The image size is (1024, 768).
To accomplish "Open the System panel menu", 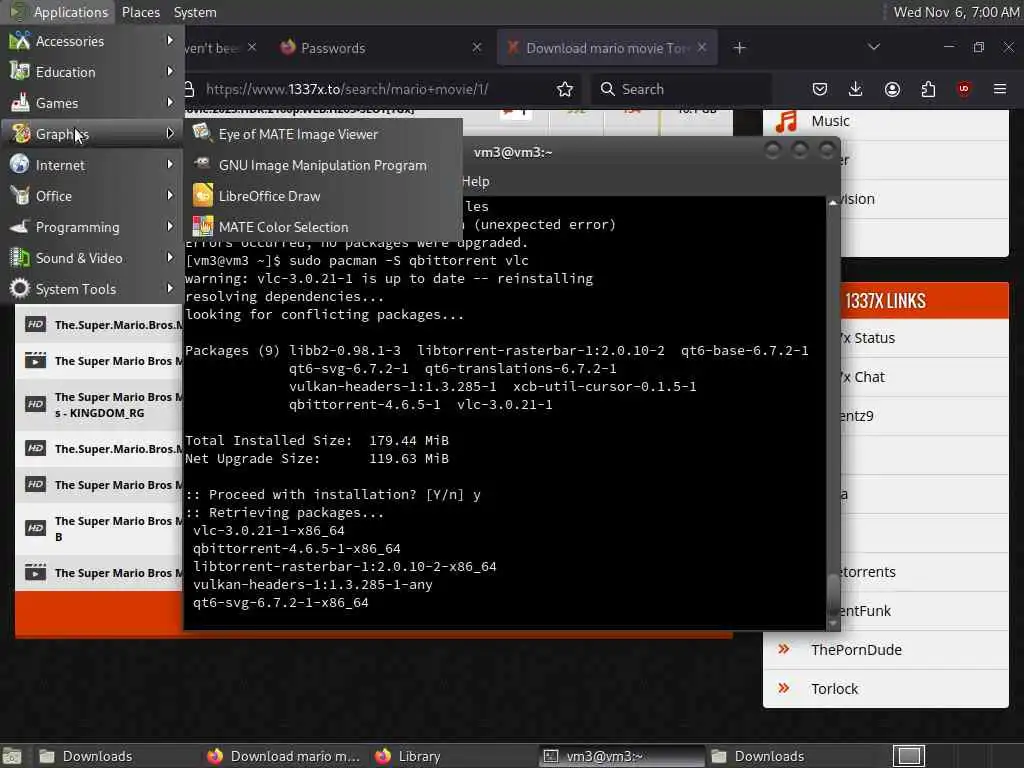I will [195, 12].
